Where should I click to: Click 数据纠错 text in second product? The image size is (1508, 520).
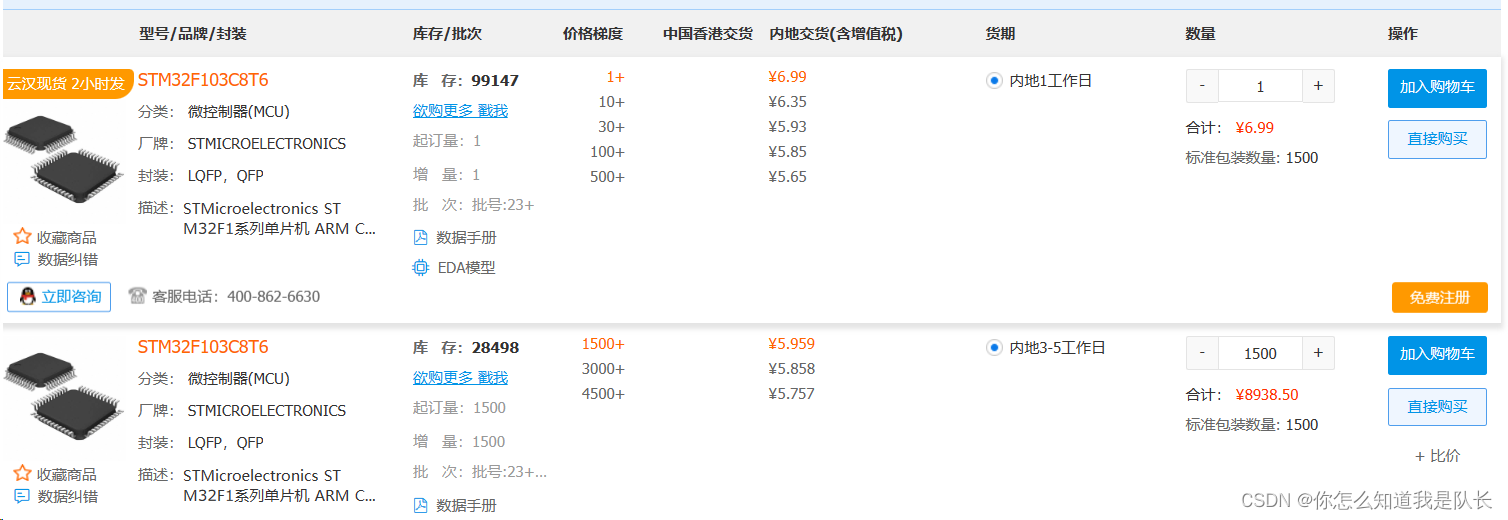[x=67, y=496]
